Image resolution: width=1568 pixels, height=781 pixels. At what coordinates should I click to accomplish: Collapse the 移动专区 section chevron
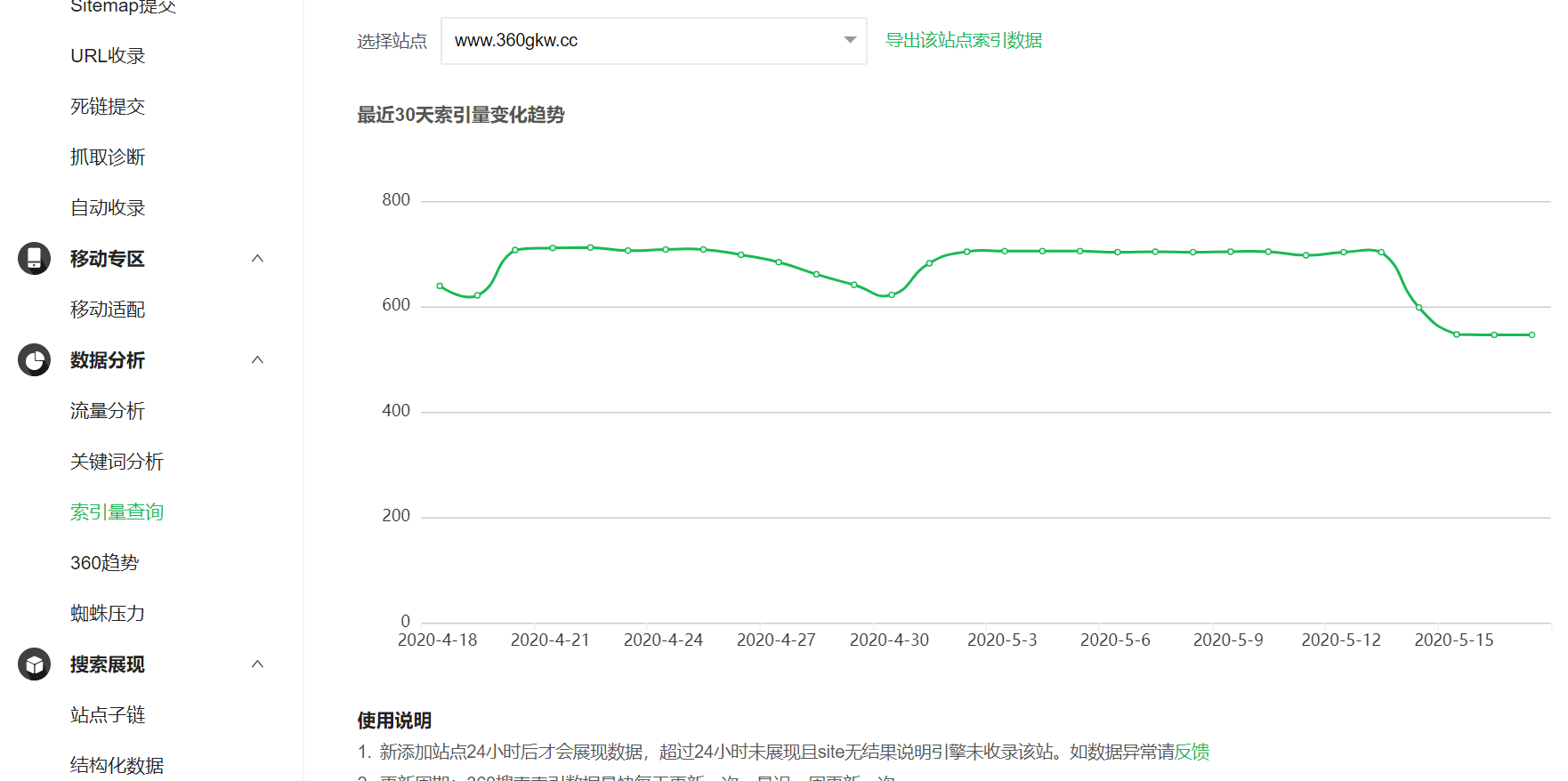[257, 259]
